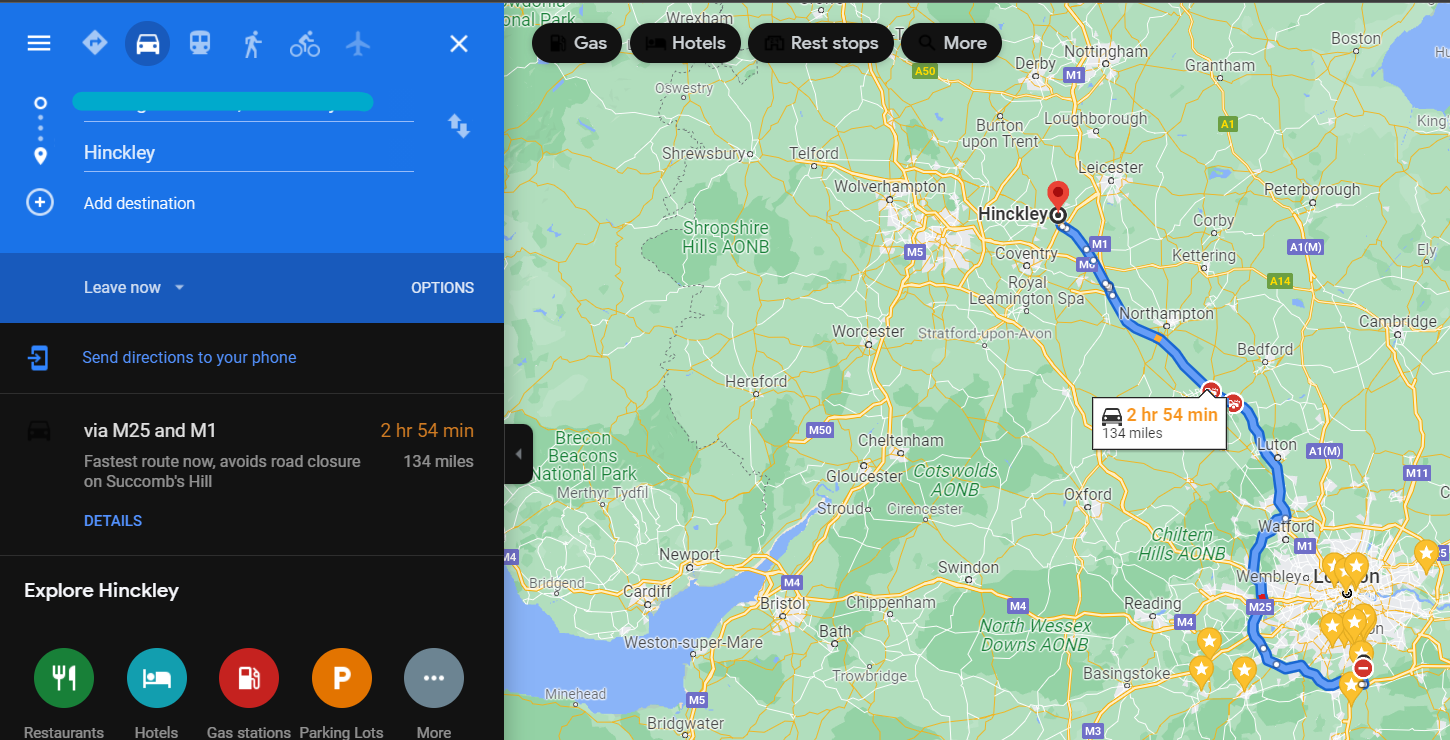Viewport: 1450px width, 740px height.
Task: Select the best travel mode diamond icon
Action: [x=95, y=43]
